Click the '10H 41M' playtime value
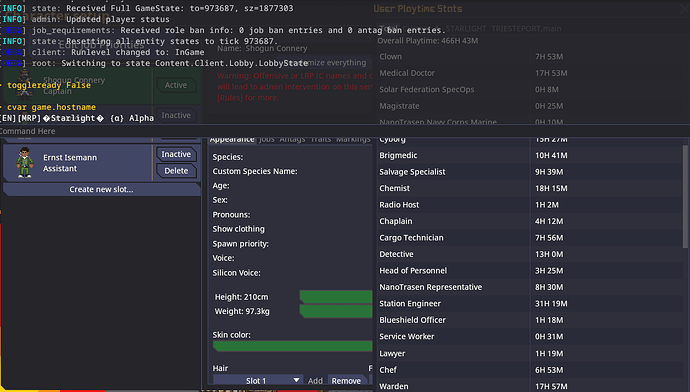Screen dimensions: 690x392 click(551, 155)
